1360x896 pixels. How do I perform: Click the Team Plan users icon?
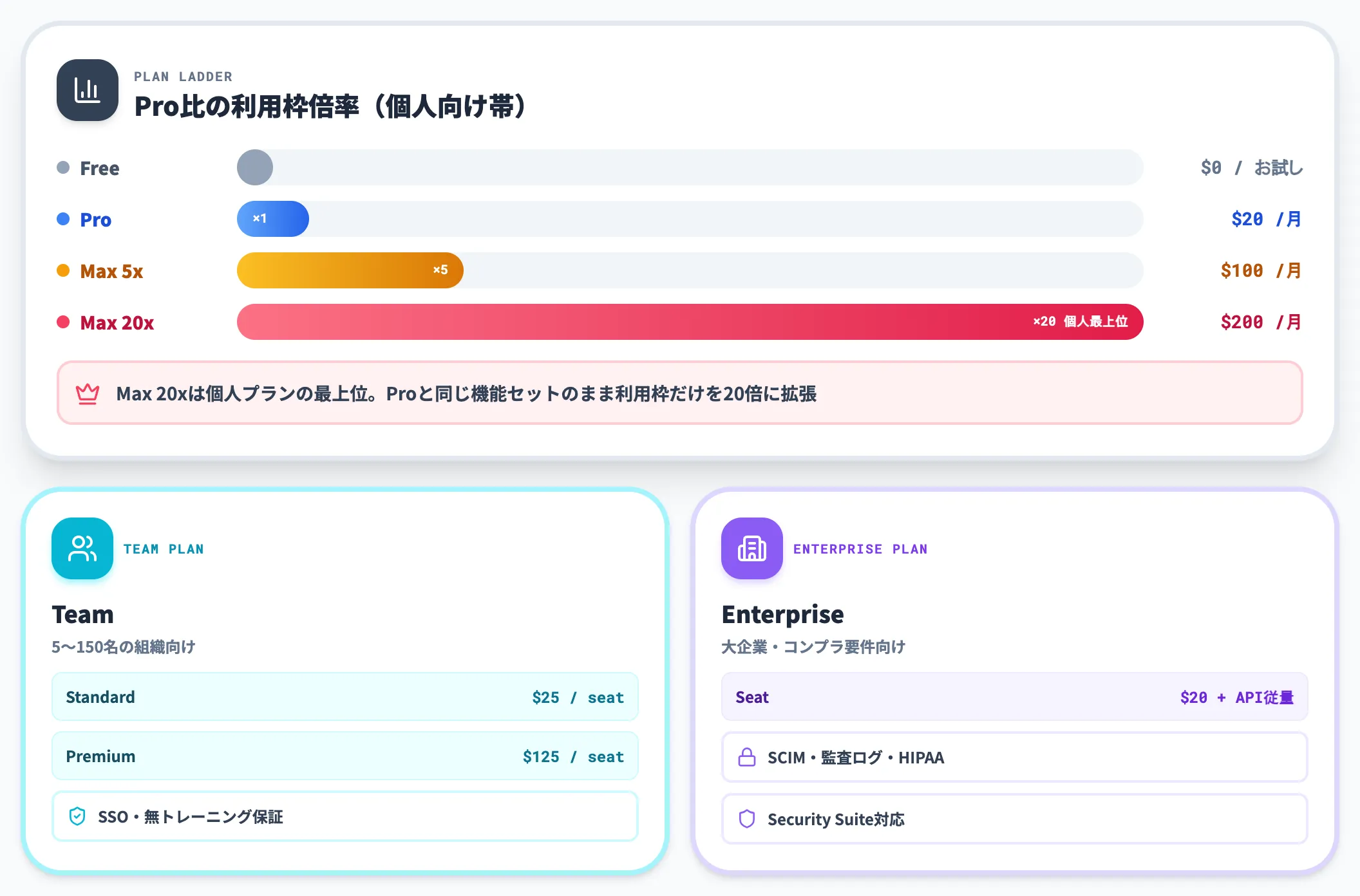point(82,548)
